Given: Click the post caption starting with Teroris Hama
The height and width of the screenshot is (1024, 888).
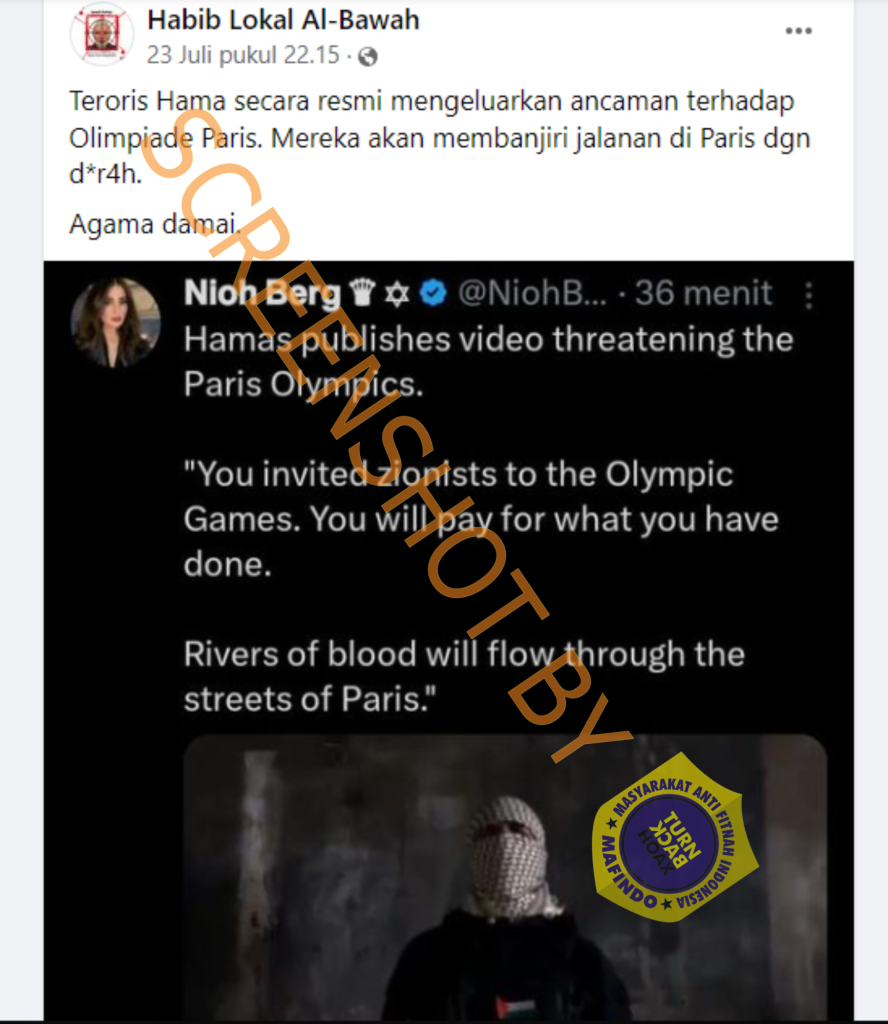Looking at the screenshot, I should [x=439, y=137].
